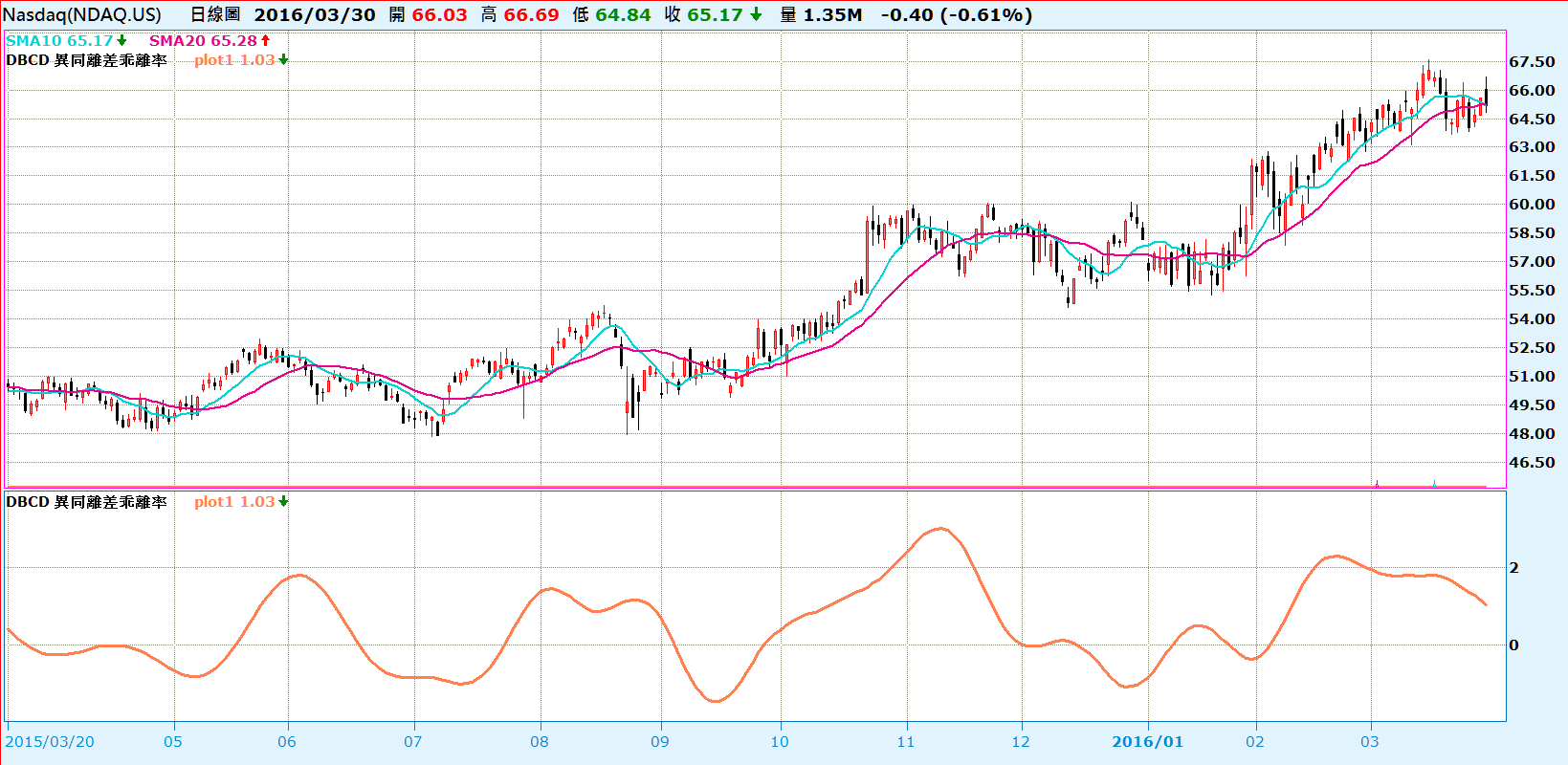This screenshot has height=765, width=1568.
Task: Select the SMA20 65.28 indicator label
Action: point(203,40)
